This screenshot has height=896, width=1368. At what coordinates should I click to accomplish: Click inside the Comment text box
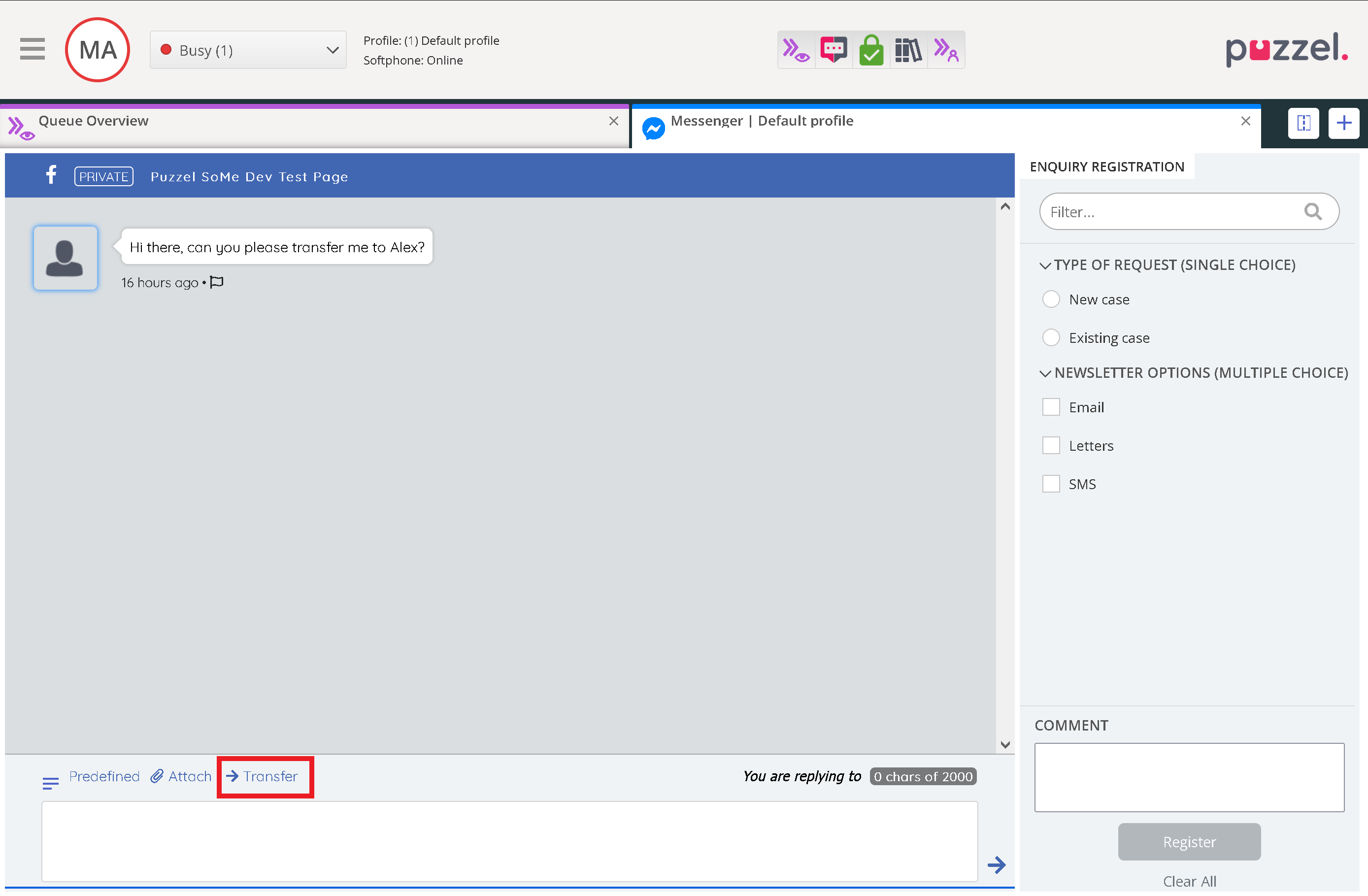[x=1189, y=777]
